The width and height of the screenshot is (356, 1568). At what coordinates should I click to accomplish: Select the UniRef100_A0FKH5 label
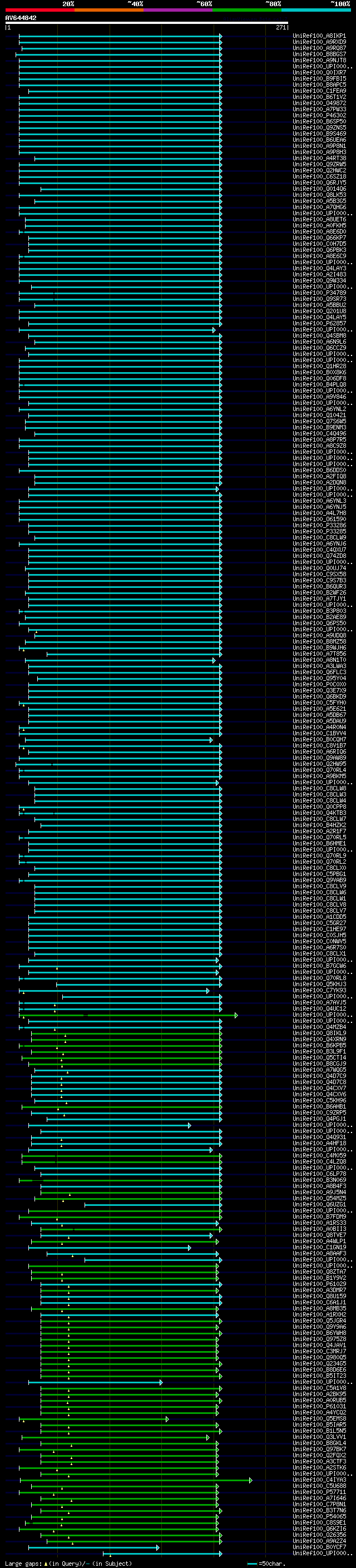coord(319,225)
